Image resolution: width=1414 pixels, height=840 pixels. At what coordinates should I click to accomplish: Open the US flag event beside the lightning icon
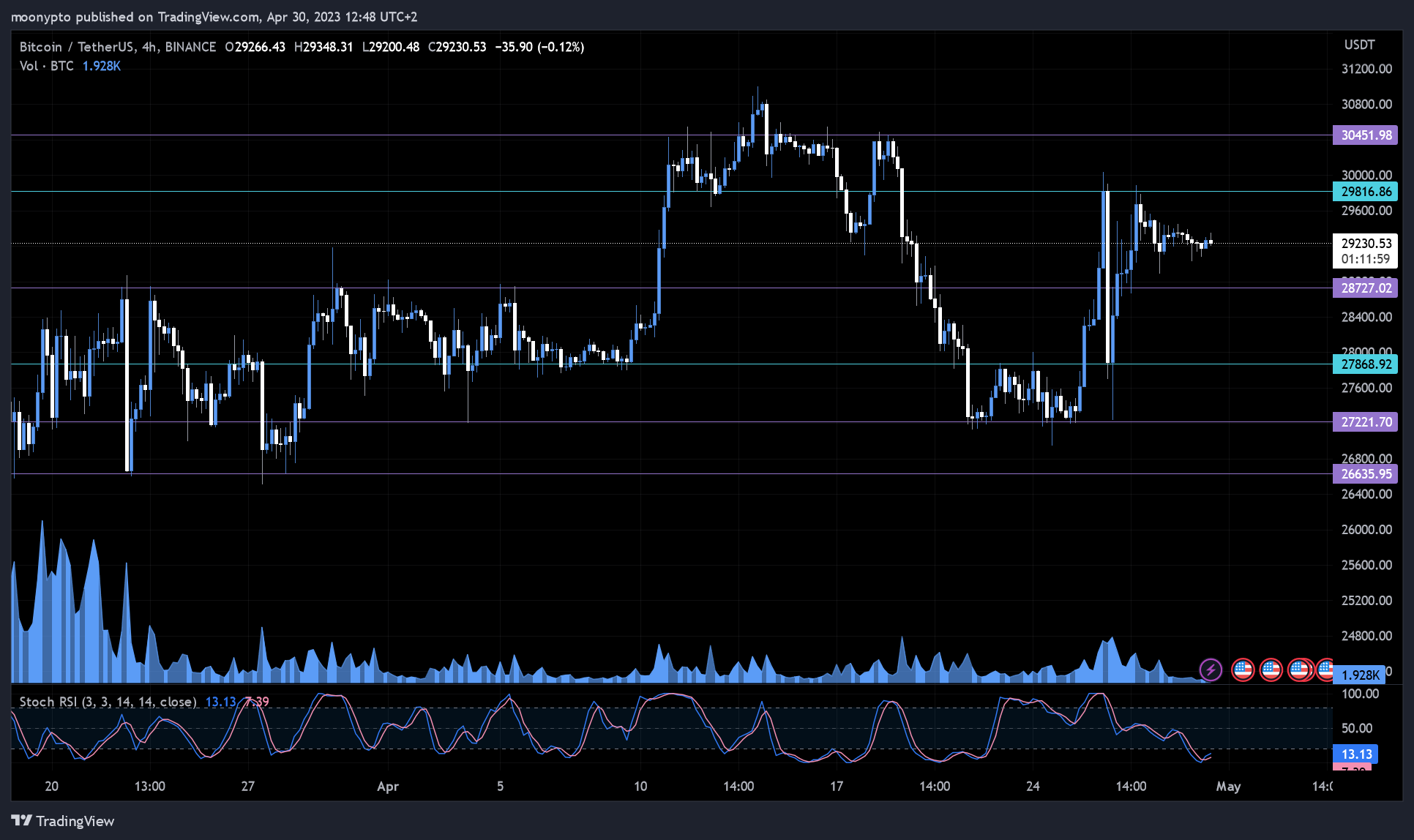coord(1243,670)
